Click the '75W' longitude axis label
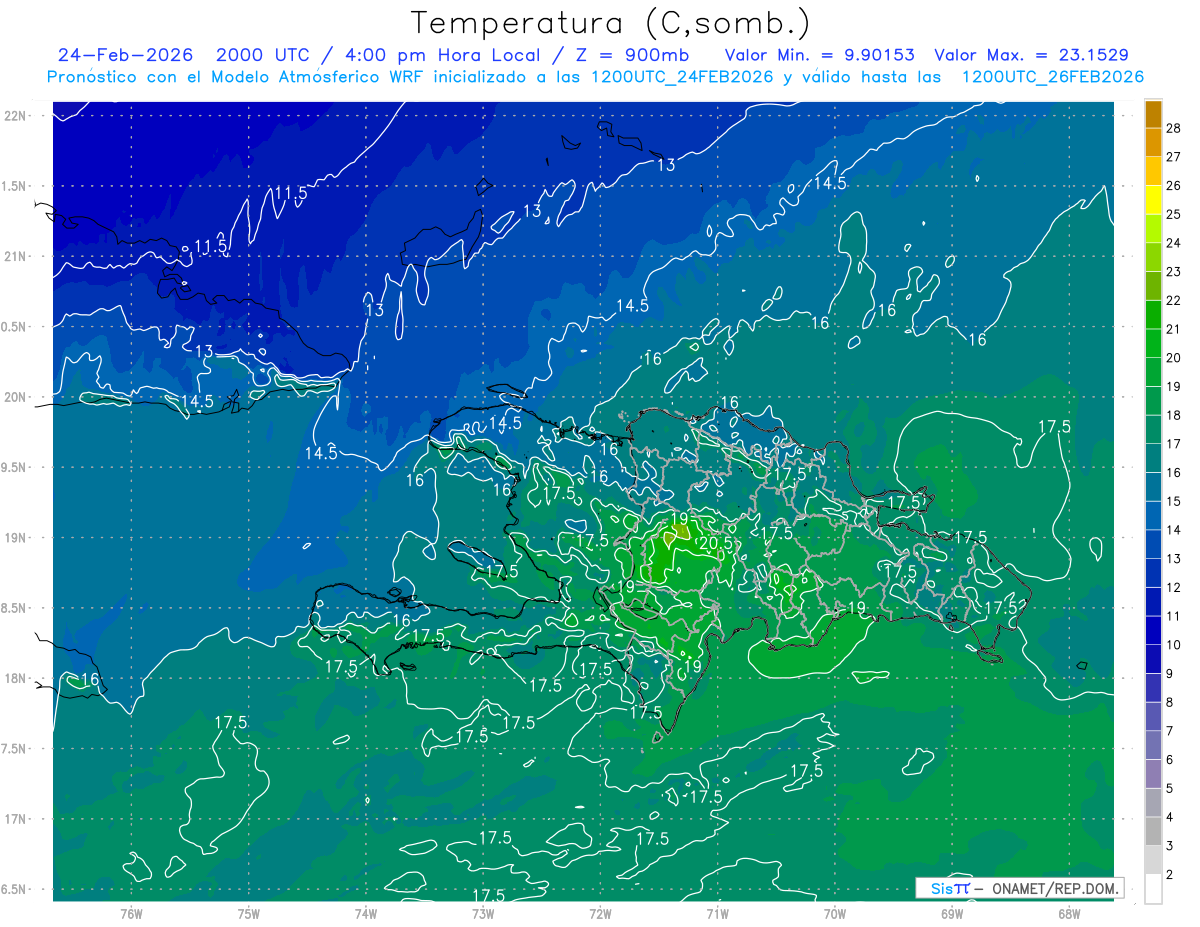The image size is (1200, 927). point(248,914)
